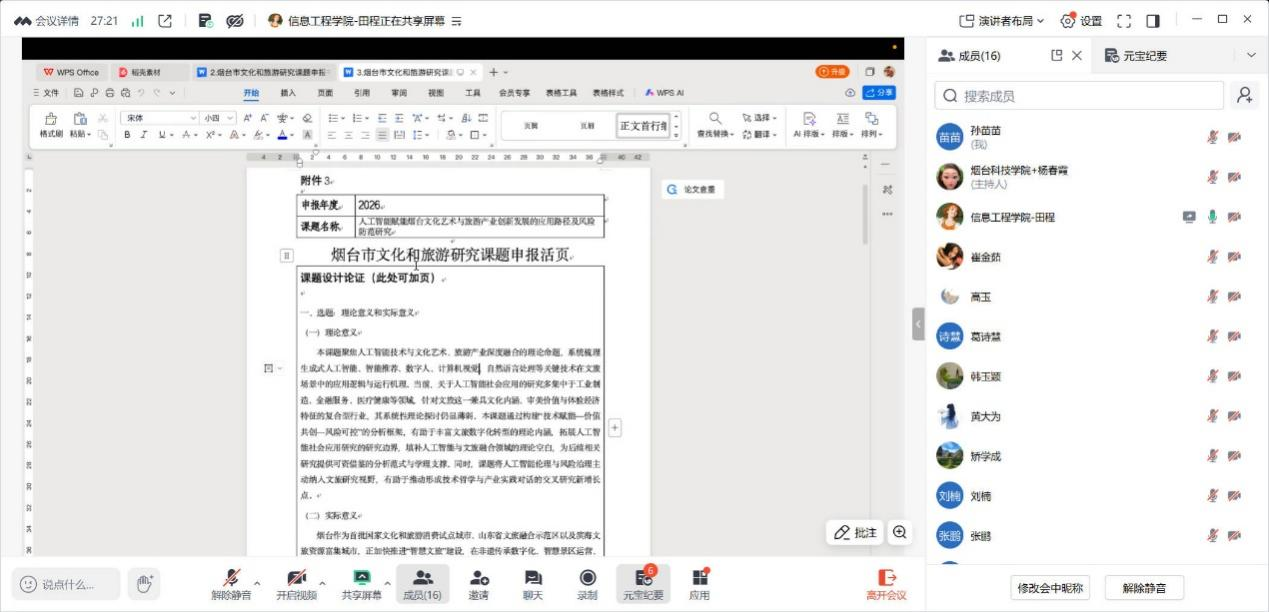Select the 插入 ribbon tab

(288, 93)
